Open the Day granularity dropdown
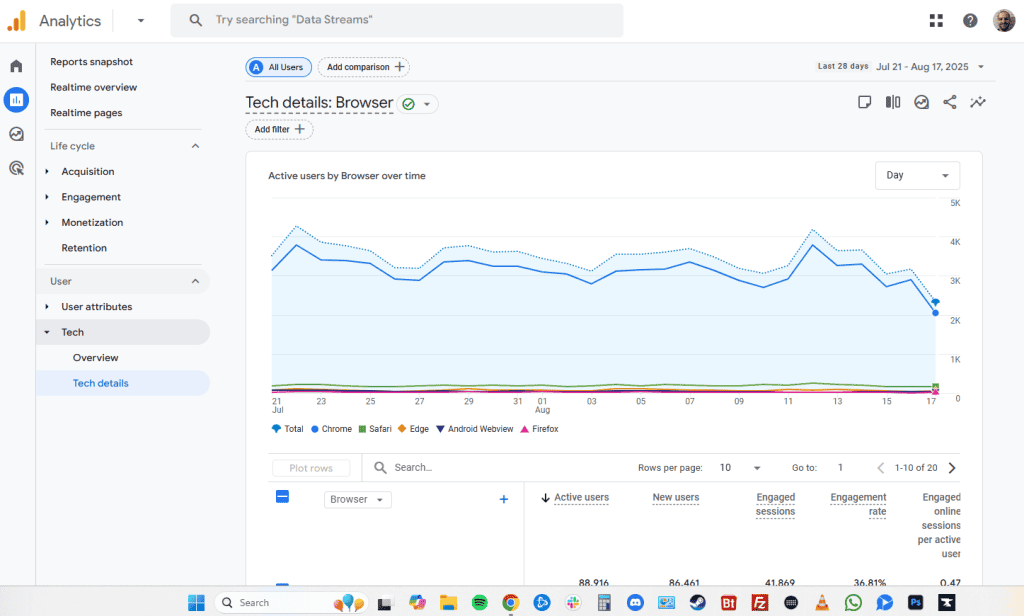This screenshot has width=1024, height=616. 917,175
